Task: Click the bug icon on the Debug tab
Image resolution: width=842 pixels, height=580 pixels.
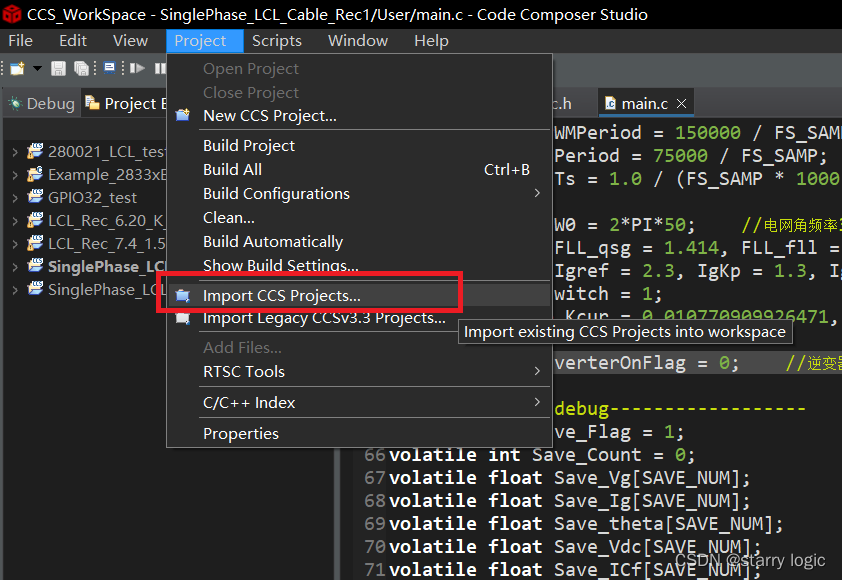Action: click(16, 103)
